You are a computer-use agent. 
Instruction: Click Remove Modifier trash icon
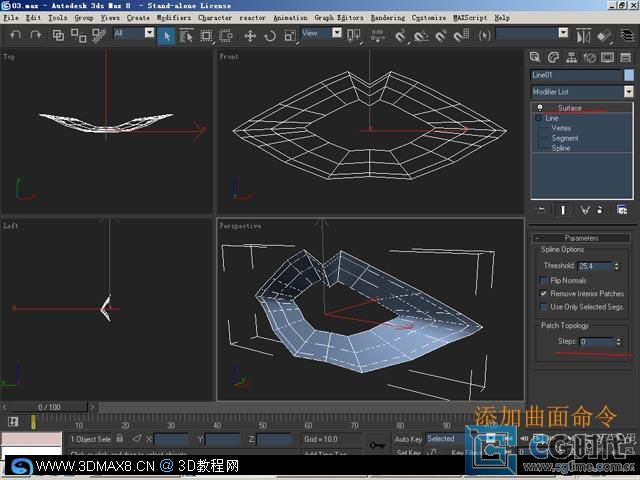pyautogui.click(x=600, y=210)
